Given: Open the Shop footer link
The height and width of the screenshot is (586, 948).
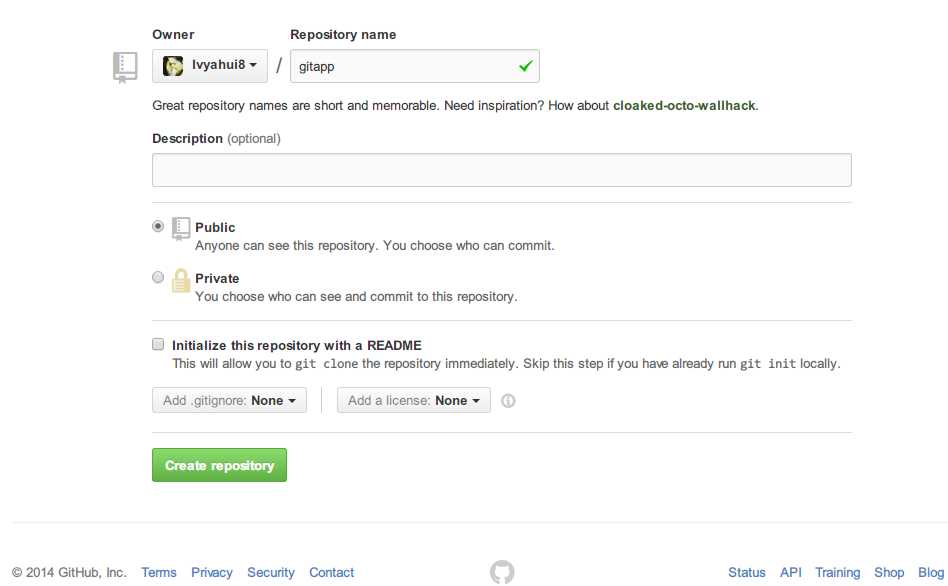Looking at the screenshot, I should point(889,572).
